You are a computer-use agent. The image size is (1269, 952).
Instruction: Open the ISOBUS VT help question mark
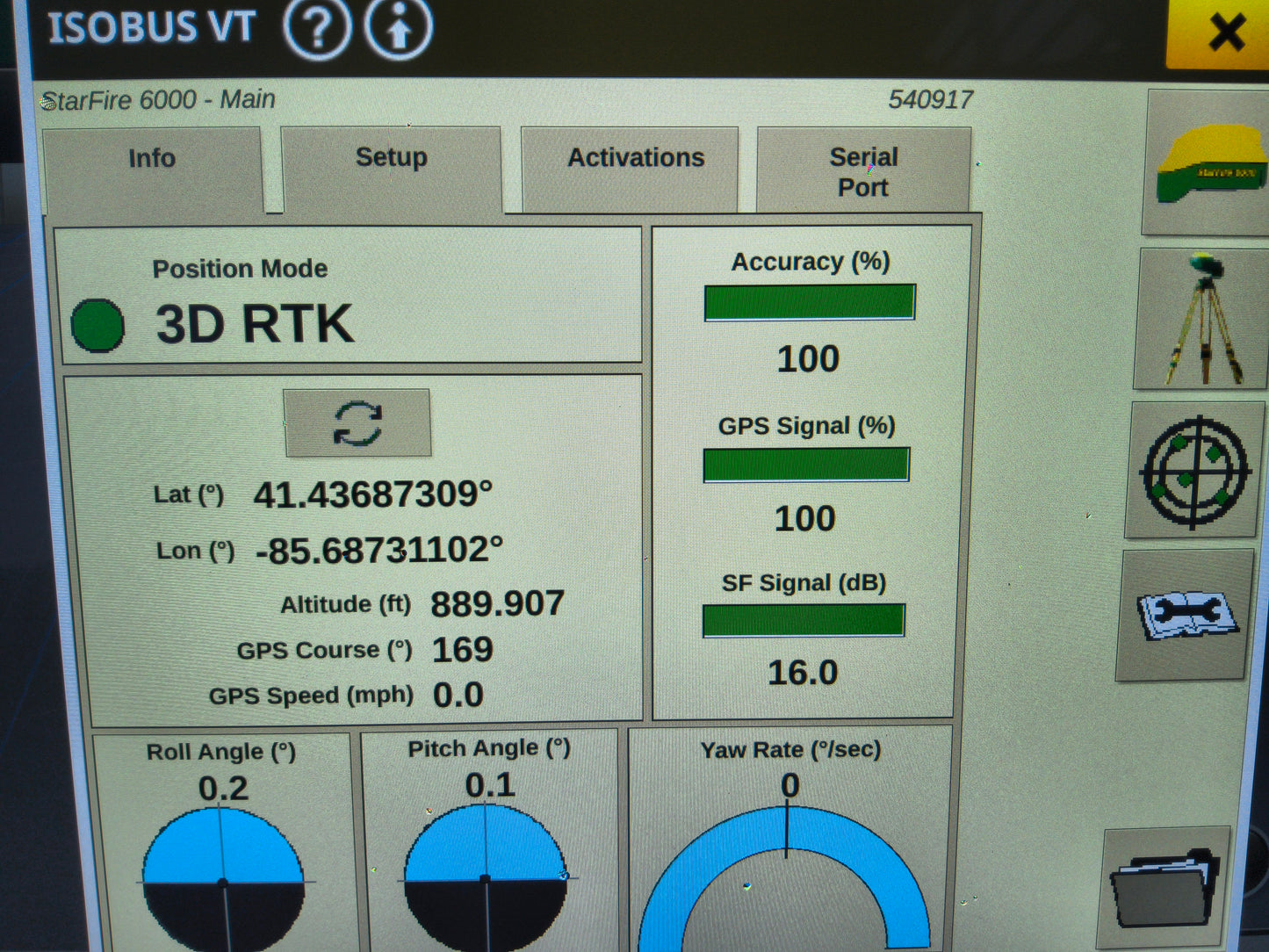click(317, 27)
